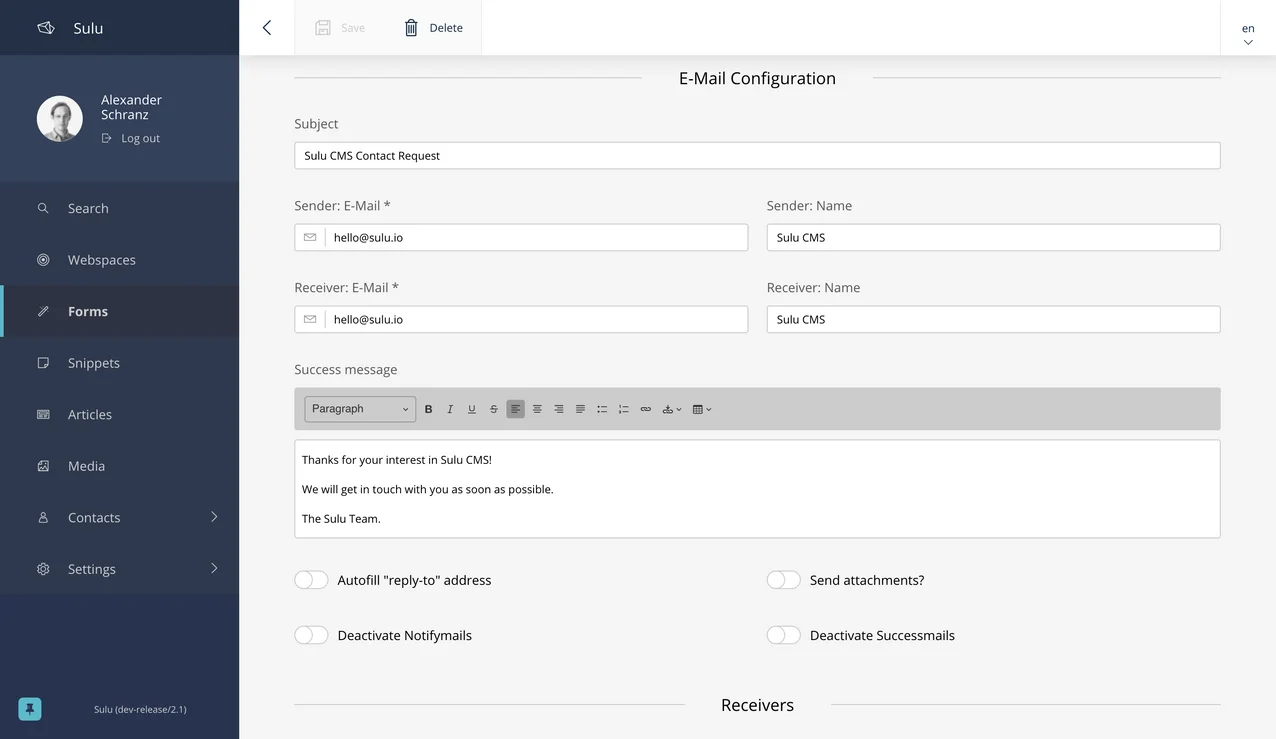Insert a hyperlink in the success message
The image size is (1276, 739).
(645, 409)
